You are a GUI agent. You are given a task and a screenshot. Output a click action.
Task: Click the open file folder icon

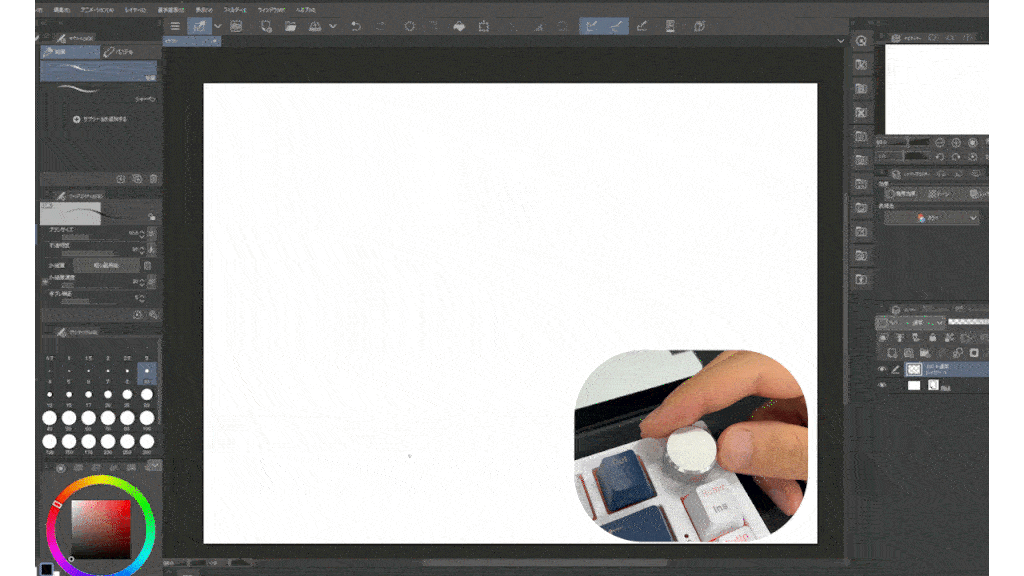[x=291, y=26]
